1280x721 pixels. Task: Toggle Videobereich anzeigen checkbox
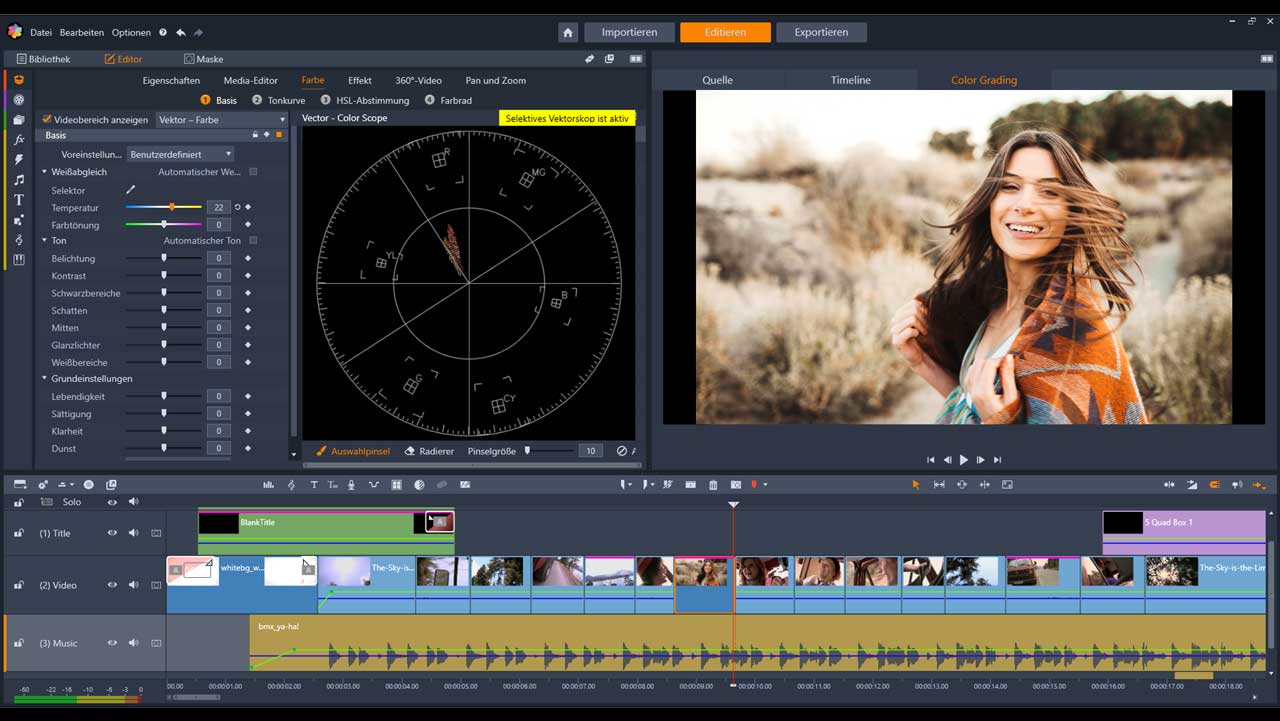pos(47,119)
